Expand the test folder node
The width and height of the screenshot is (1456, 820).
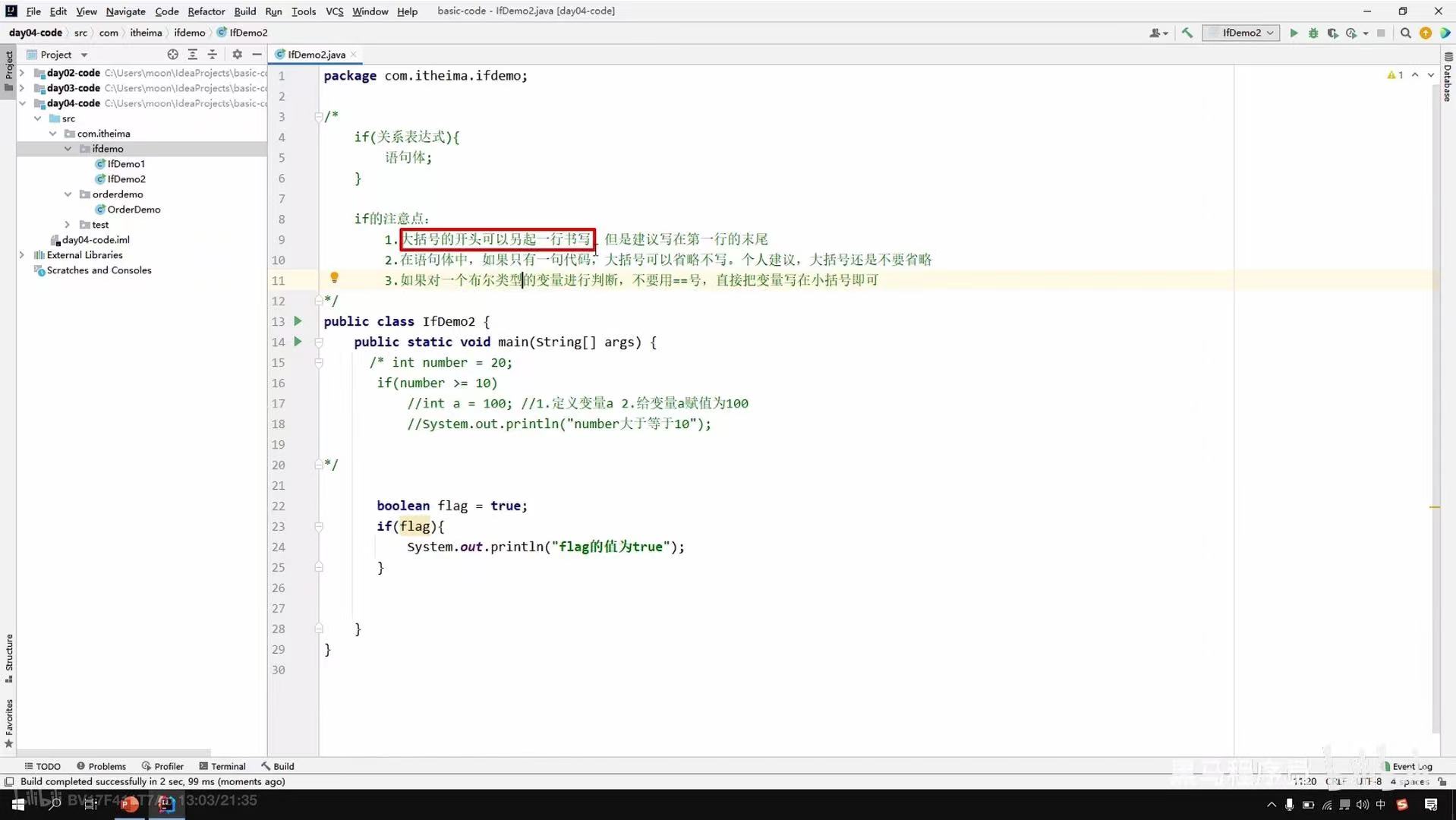(x=68, y=224)
